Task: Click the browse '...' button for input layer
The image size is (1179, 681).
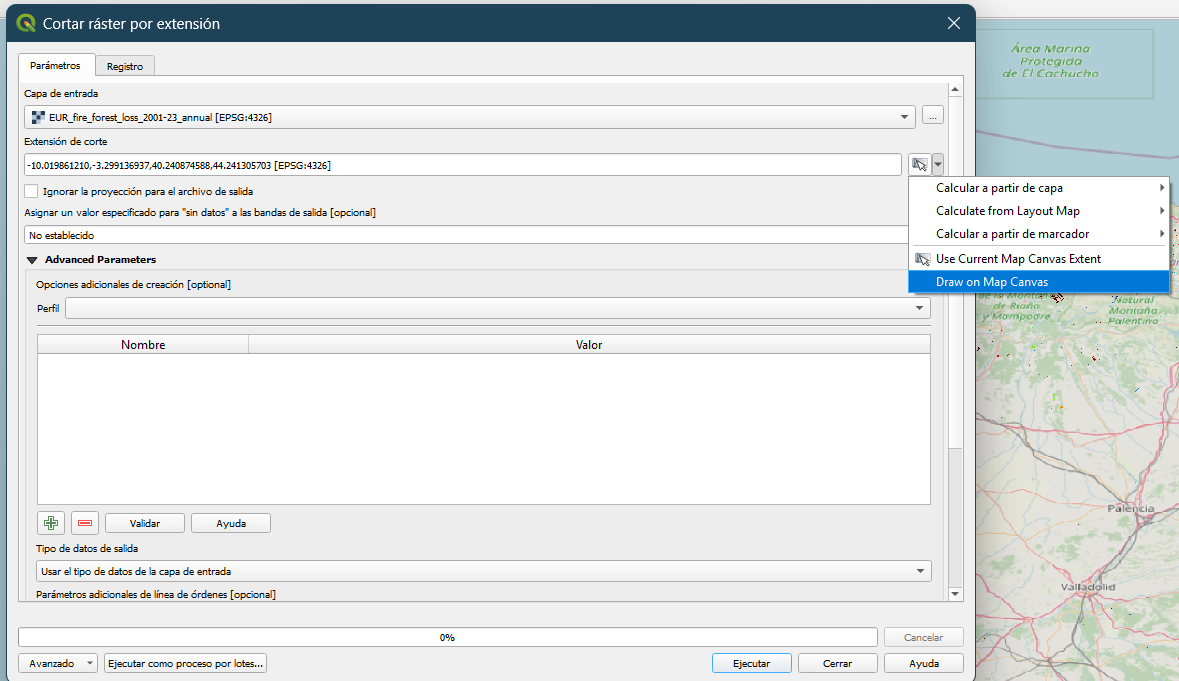Action: (x=932, y=117)
